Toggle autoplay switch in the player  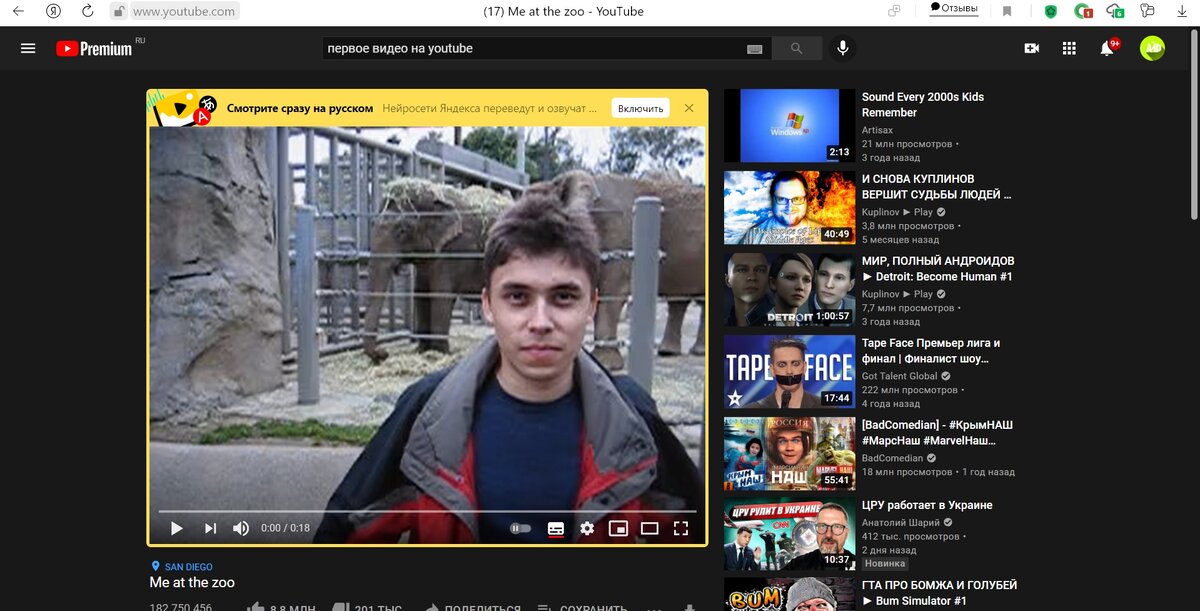[520, 528]
